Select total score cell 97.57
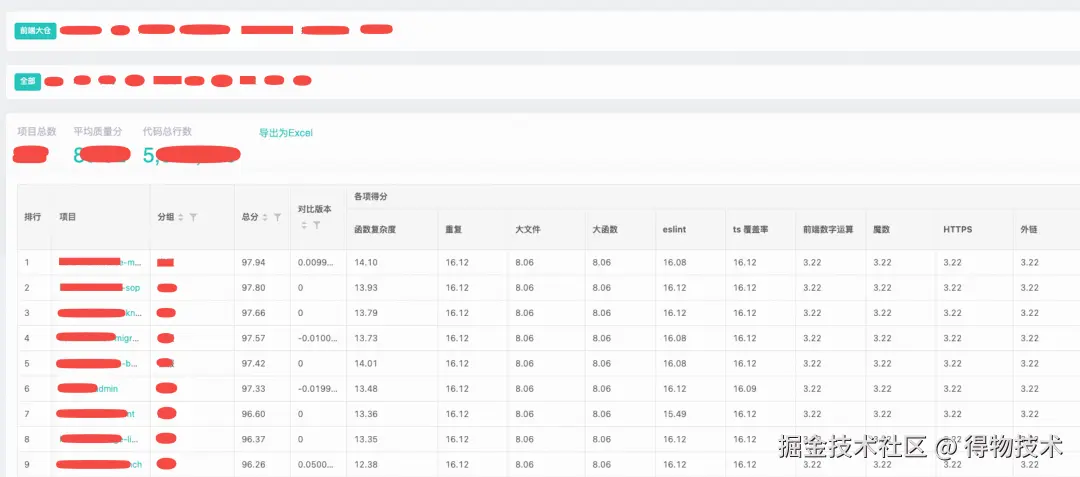 tap(253, 338)
